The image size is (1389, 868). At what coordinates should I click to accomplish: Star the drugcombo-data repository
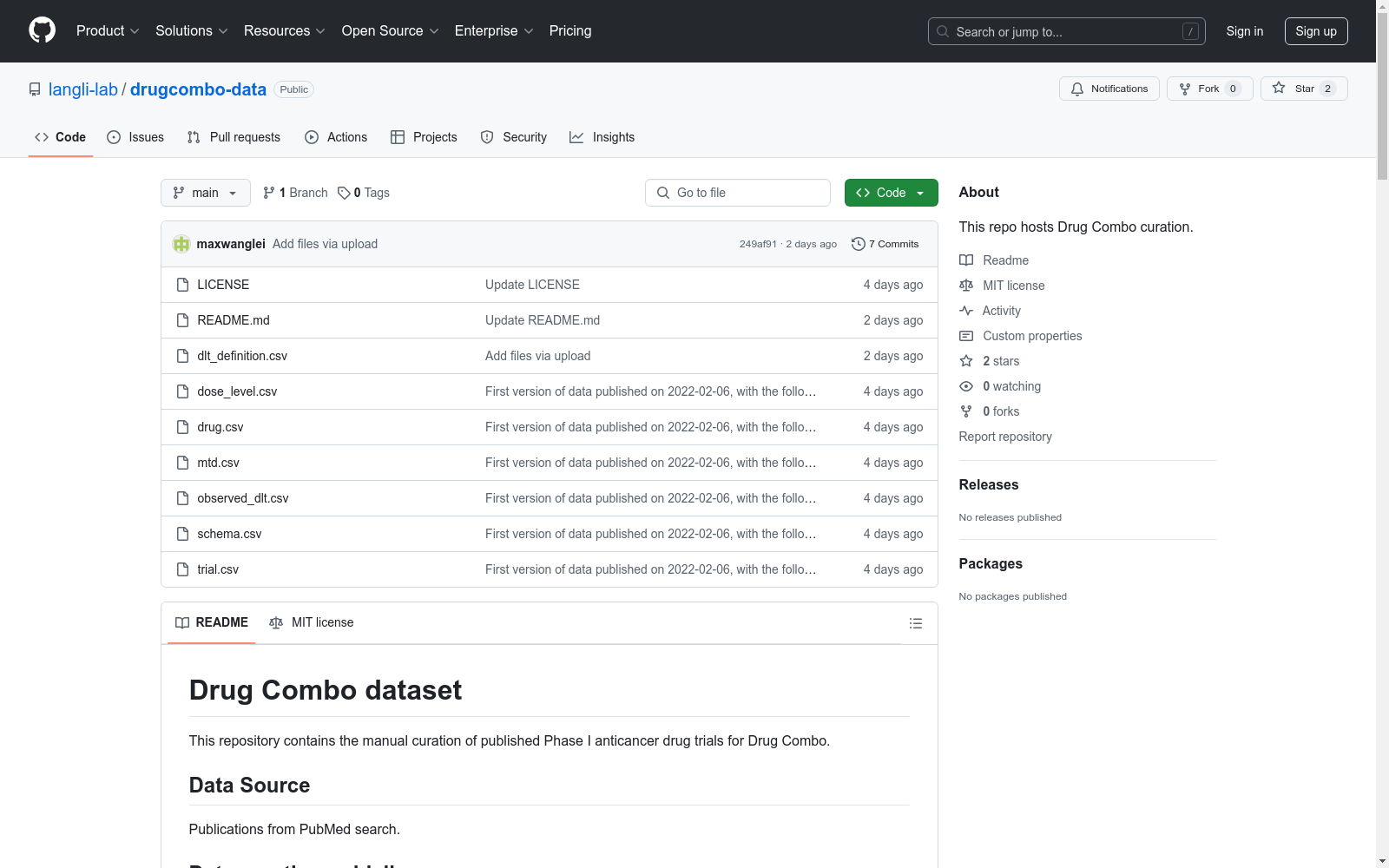1304,89
